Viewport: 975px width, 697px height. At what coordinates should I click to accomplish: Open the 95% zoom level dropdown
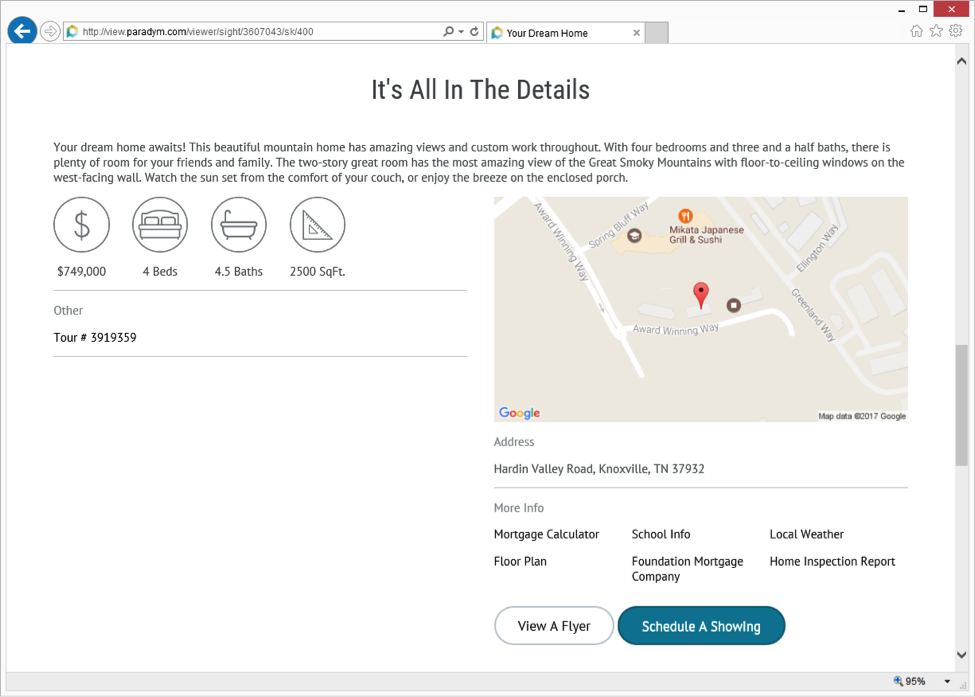(947, 681)
